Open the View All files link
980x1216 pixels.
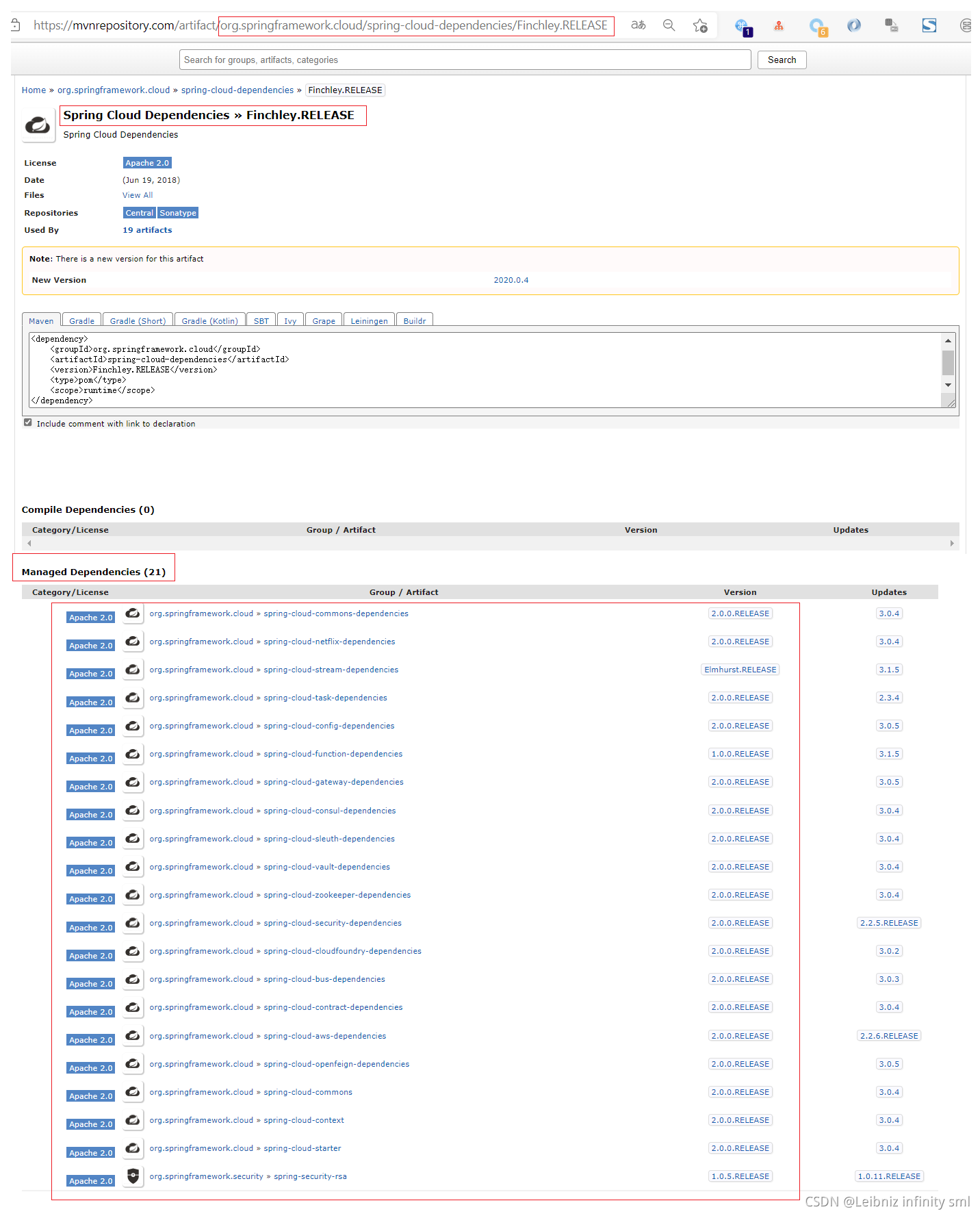(138, 195)
